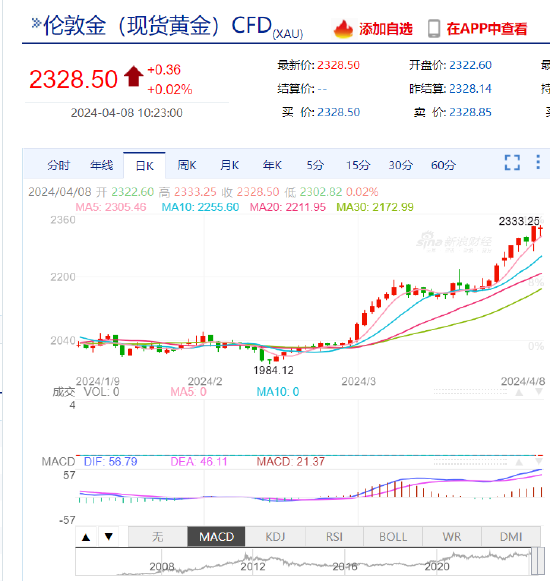The height and width of the screenshot is (581, 550).
Task: Click the 2333.25 high price label on chart
Action: [519, 221]
